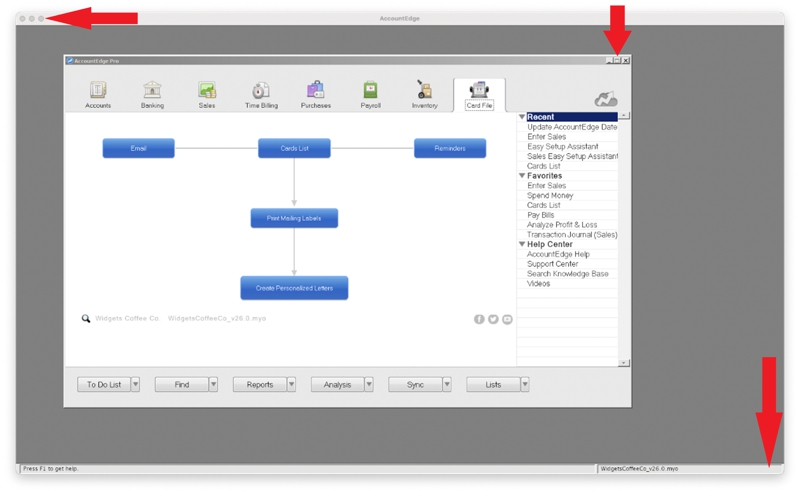
Task: Open the To Do List dropdown arrow
Action: pos(135,384)
